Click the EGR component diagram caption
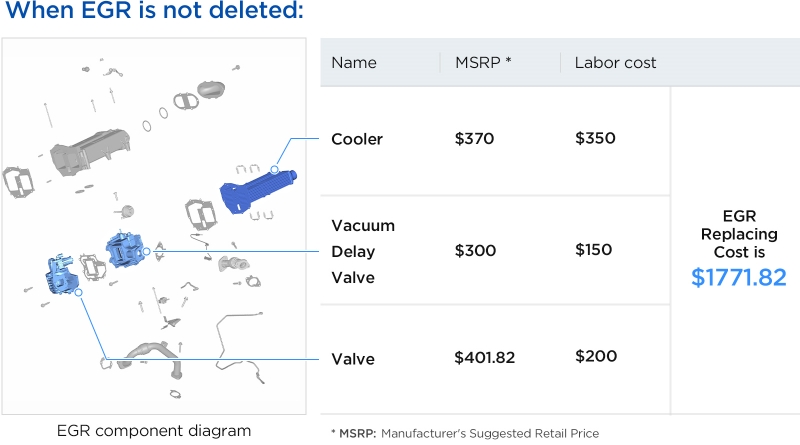The image size is (800, 445). tap(154, 431)
